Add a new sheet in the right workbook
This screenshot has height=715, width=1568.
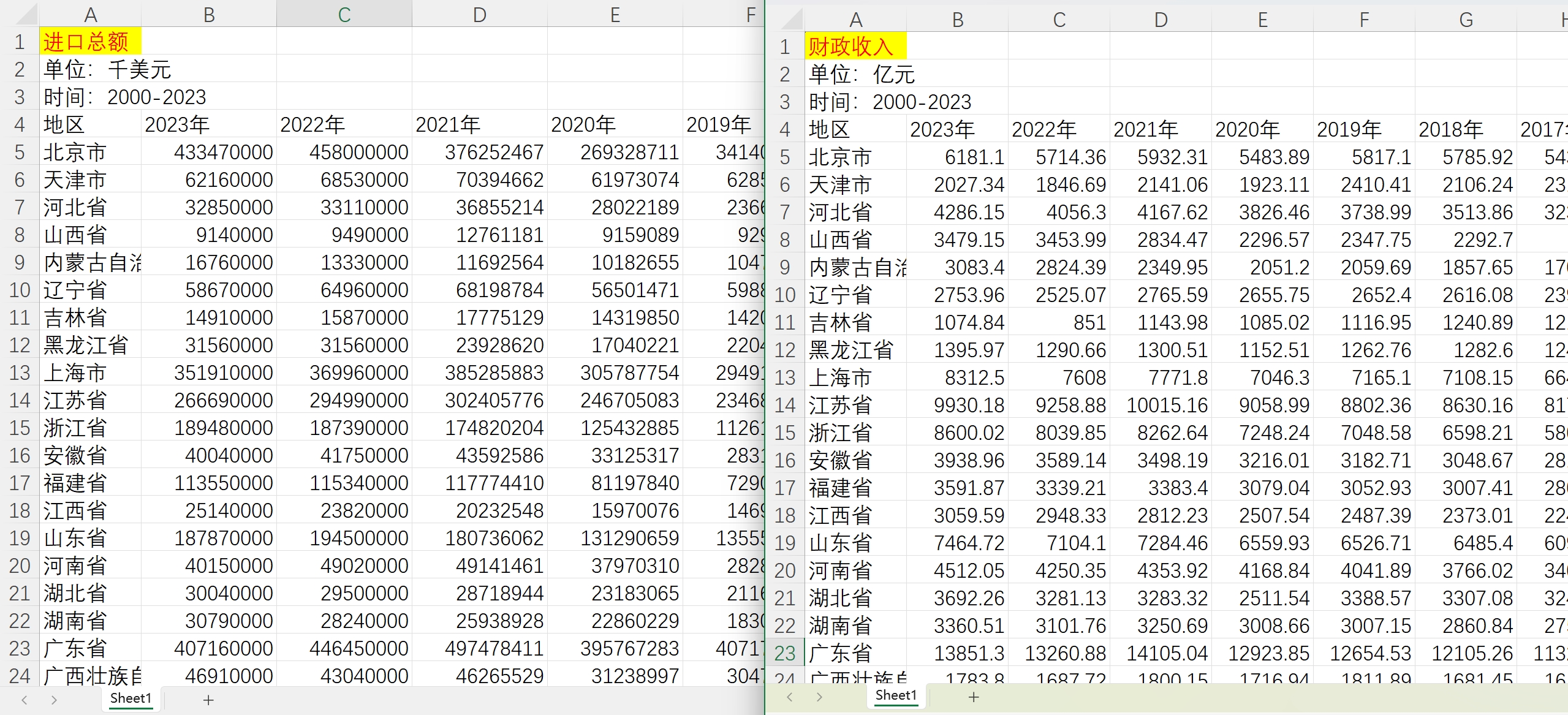pos(974,697)
